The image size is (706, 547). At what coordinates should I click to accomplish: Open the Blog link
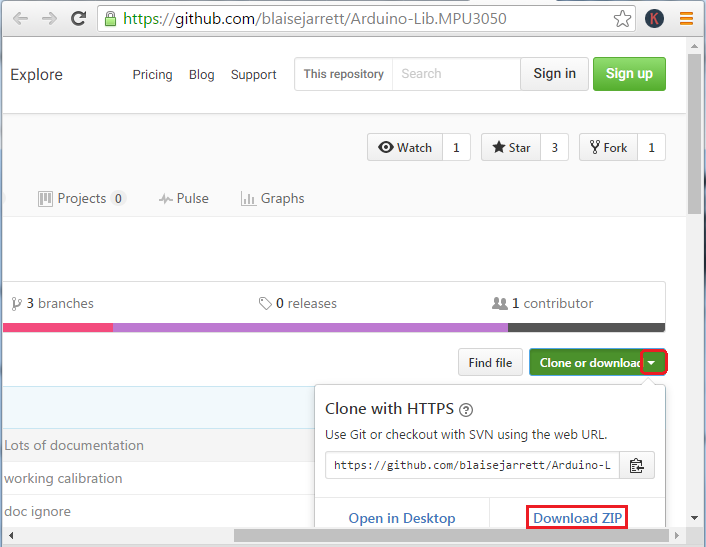click(x=201, y=74)
